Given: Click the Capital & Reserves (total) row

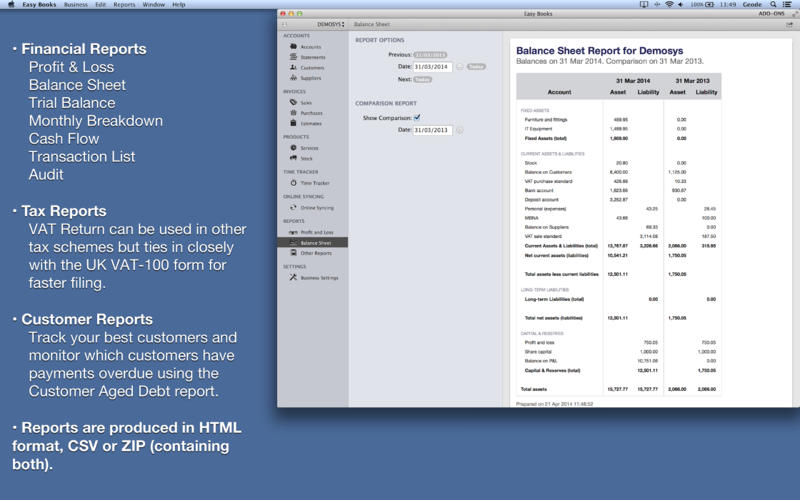Looking at the screenshot, I should [x=619, y=370].
